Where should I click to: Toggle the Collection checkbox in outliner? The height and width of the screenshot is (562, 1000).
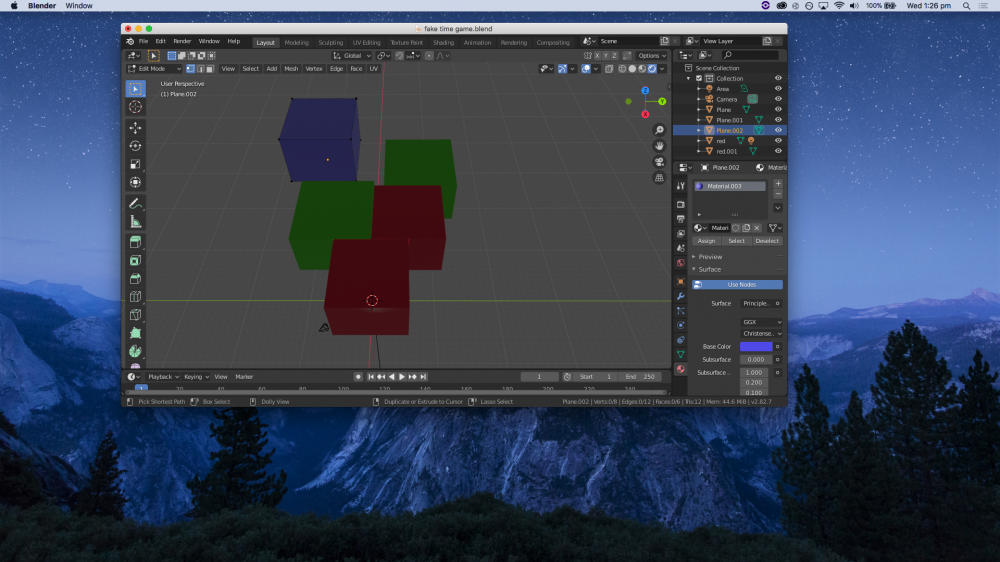(x=699, y=78)
